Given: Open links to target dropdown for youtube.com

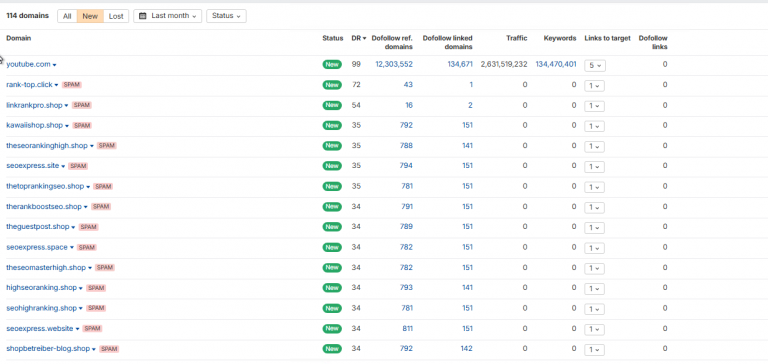Looking at the screenshot, I should (x=595, y=65).
